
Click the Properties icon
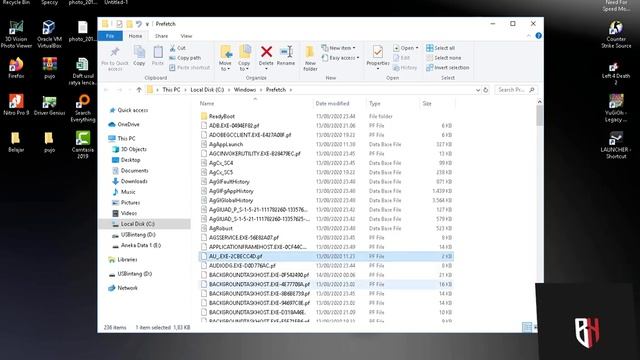point(378,52)
